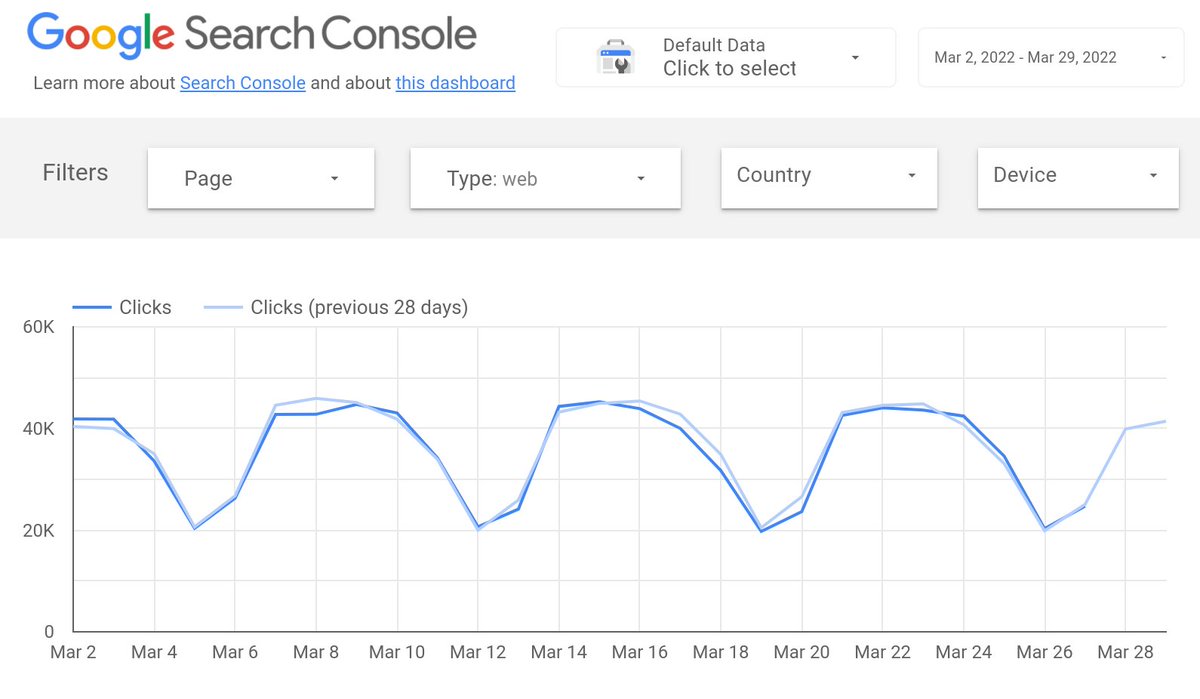
Task: Open the Page filter dropdown
Action: click(x=261, y=178)
